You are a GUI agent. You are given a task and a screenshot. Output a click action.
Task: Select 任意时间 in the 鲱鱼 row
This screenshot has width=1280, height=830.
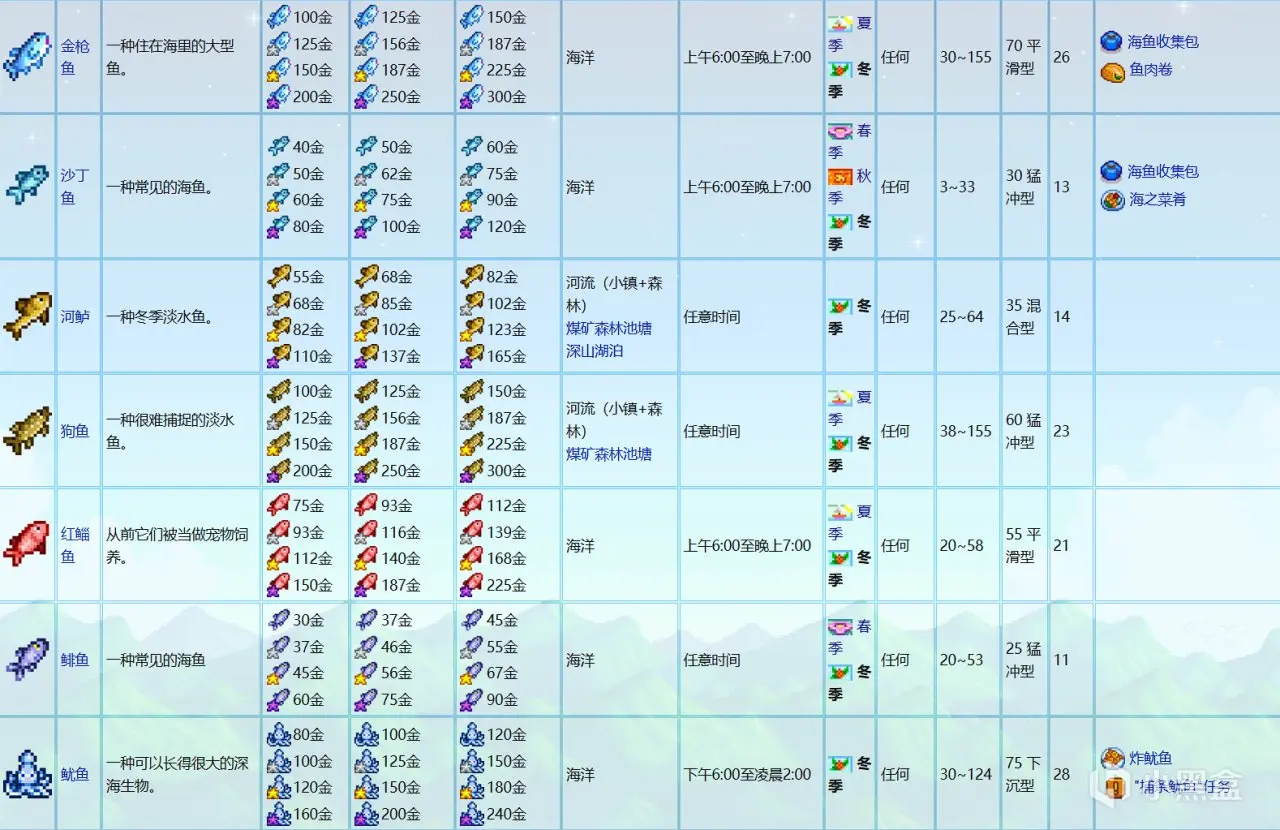click(x=712, y=660)
